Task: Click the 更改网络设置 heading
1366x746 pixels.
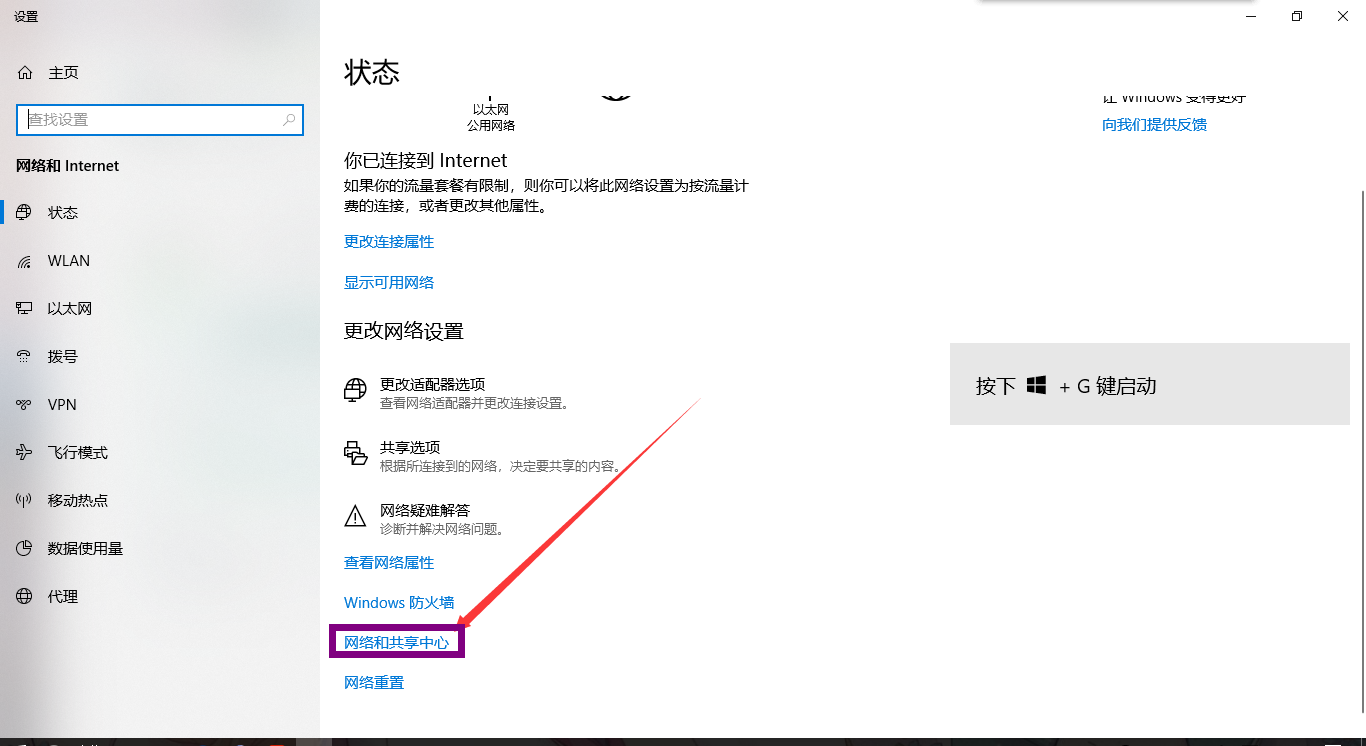Action: tap(404, 331)
